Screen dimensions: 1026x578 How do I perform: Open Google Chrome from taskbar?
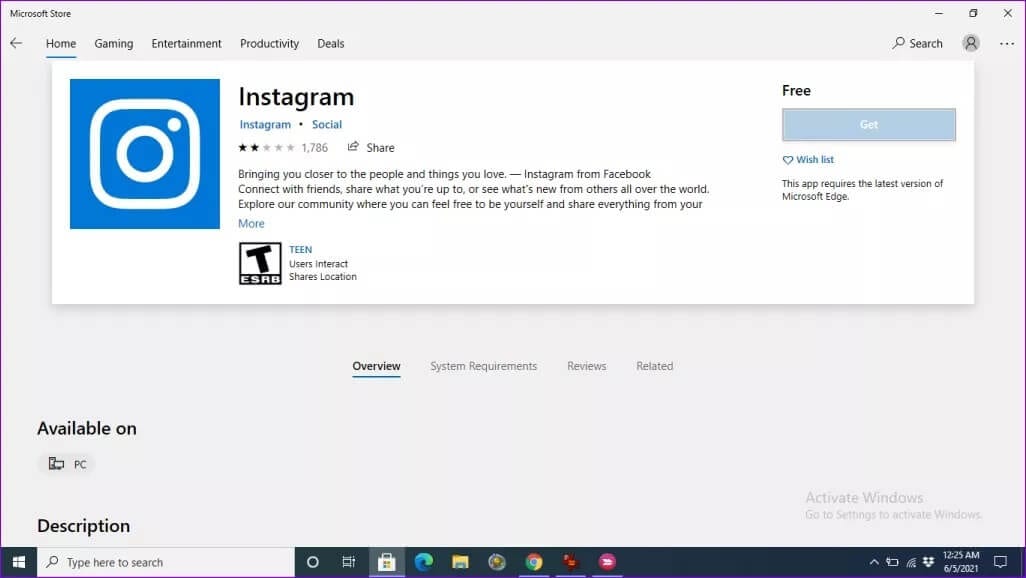[534, 562]
